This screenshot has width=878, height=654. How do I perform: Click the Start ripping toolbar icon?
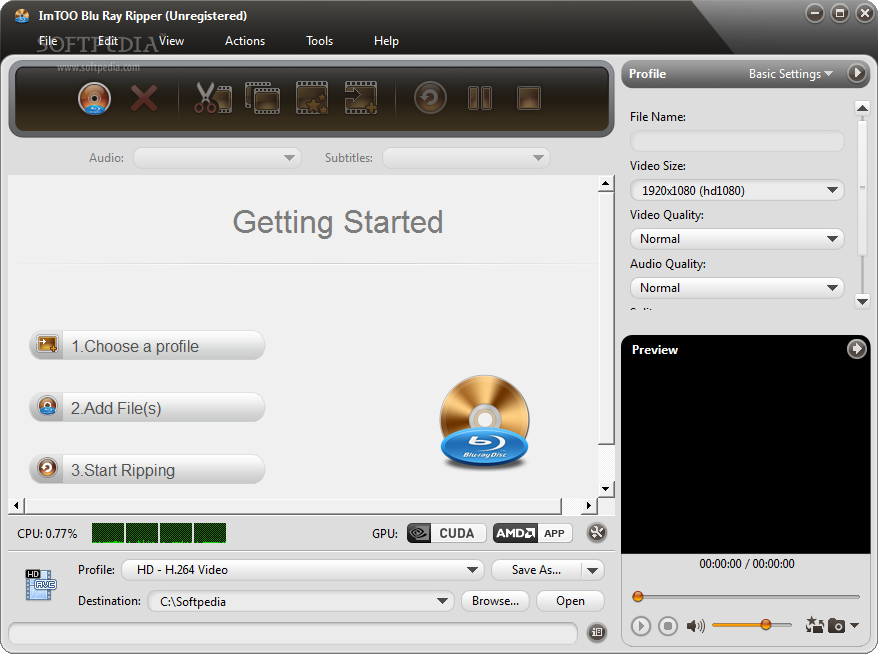pos(430,99)
